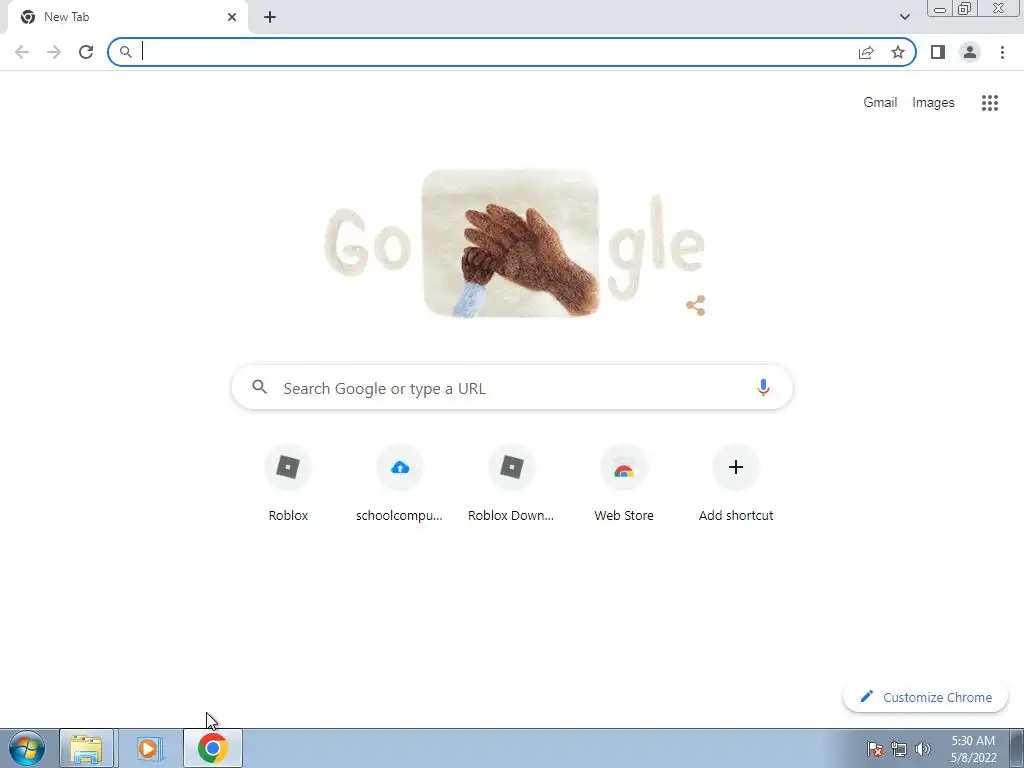1024x768 pixels.
Task: Open the volume control in system tray
Action: (x=922, y=749)
